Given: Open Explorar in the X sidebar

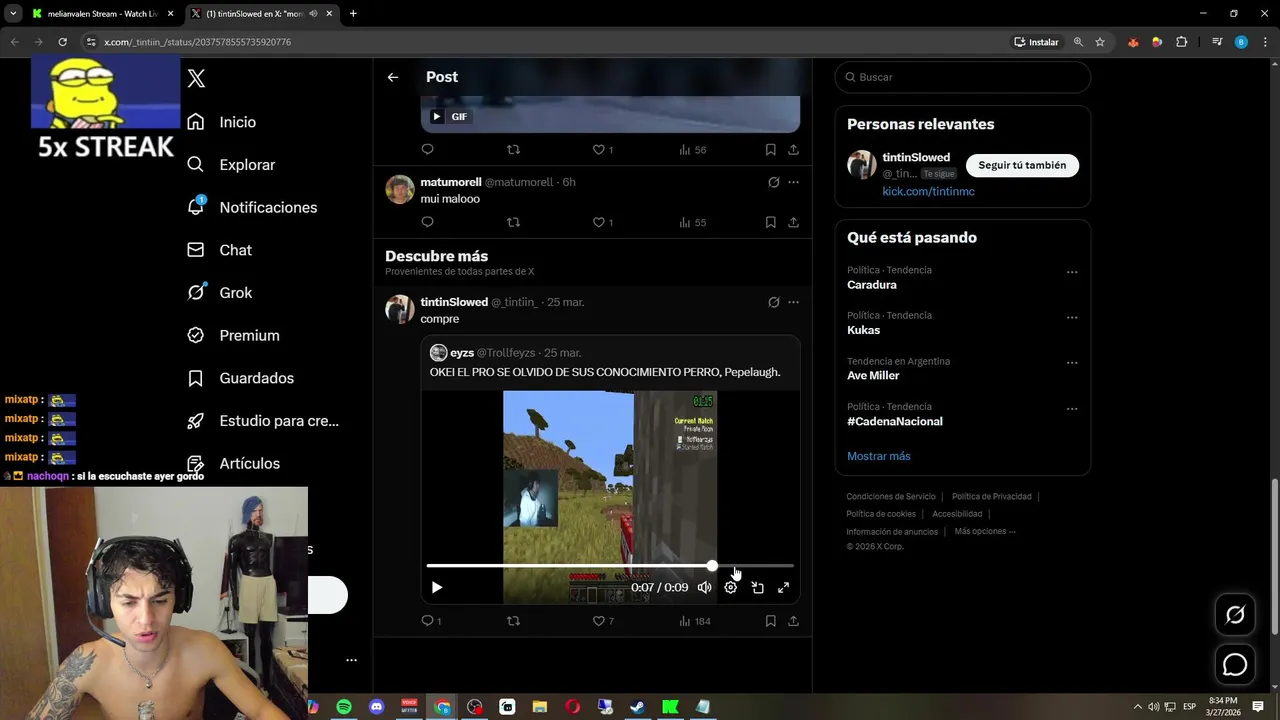Looking at the screenshot, I should (231, 165).
